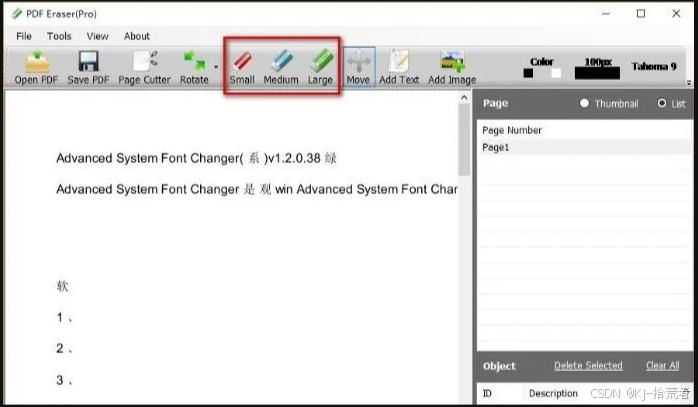Pick the white color swatch
Screen dimensions: 698x407
(556, 73)
